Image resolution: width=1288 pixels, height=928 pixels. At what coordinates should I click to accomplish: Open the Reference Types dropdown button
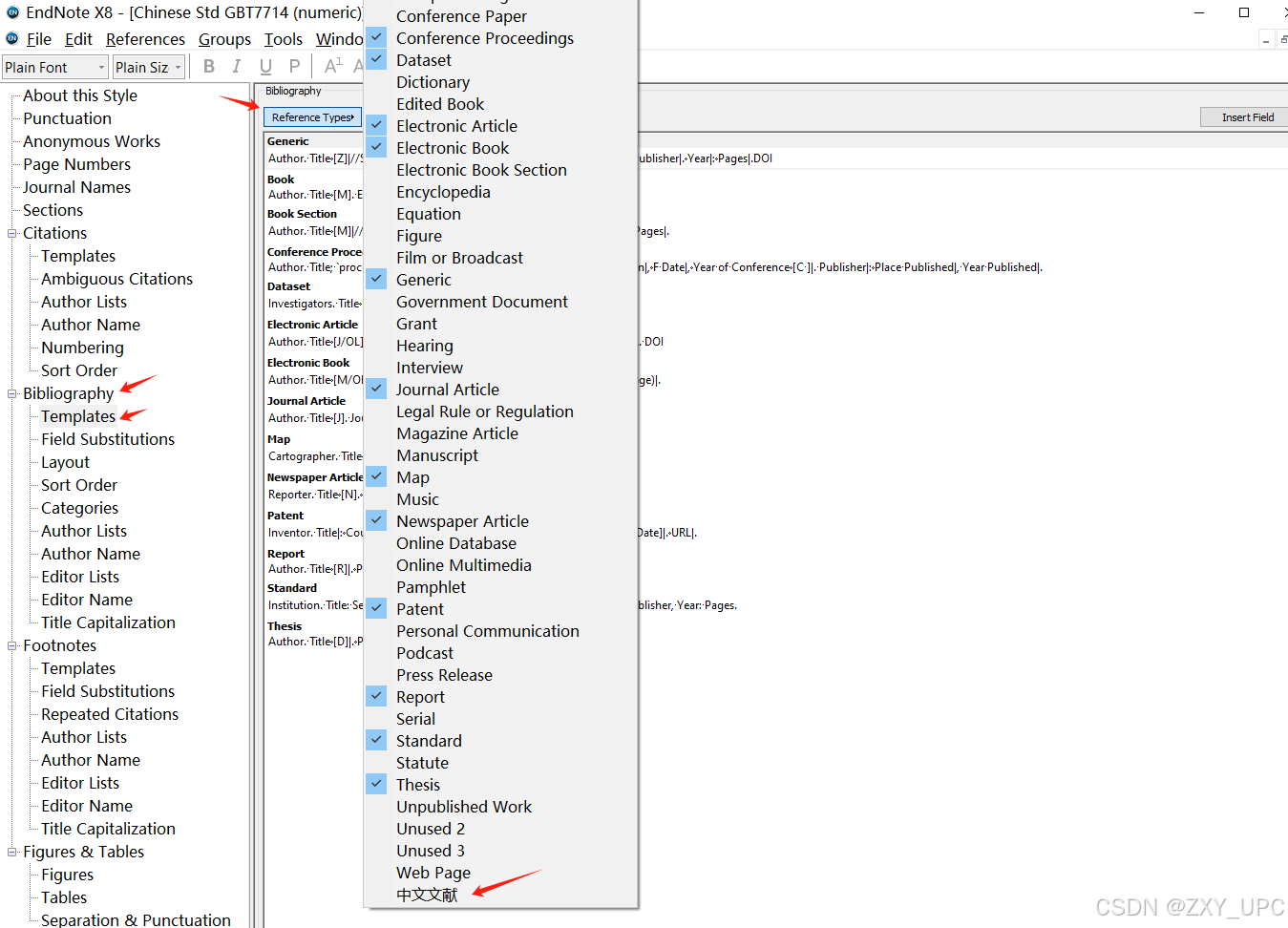pyautogui.click(x=312, y=117)
